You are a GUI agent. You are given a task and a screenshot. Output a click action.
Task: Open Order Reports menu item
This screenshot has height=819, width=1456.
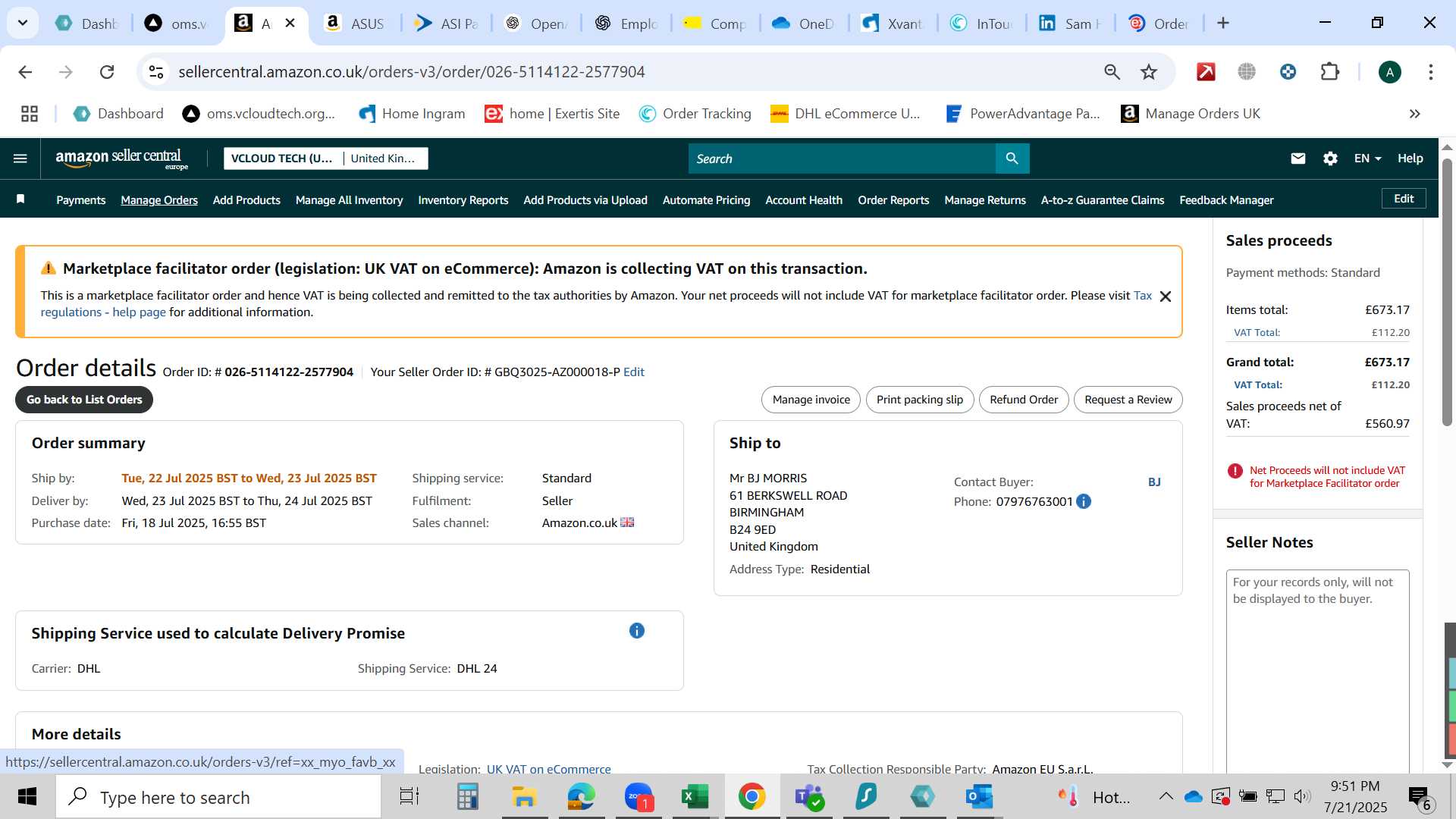[x=893, y=200]
